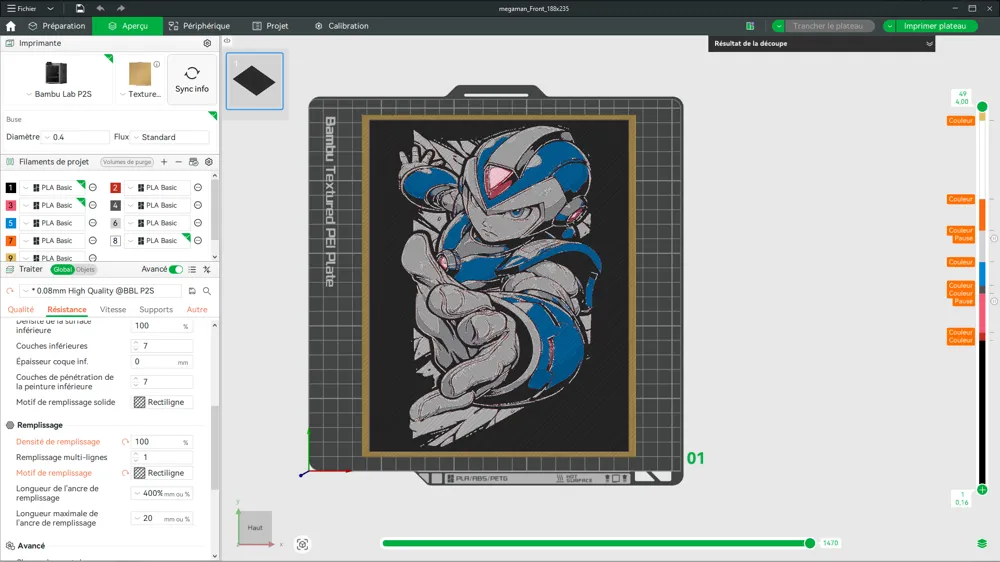This screenshot has width=1000, height=562.
Task: Click the Imprimer plateau button
Action: click(935, 26)
